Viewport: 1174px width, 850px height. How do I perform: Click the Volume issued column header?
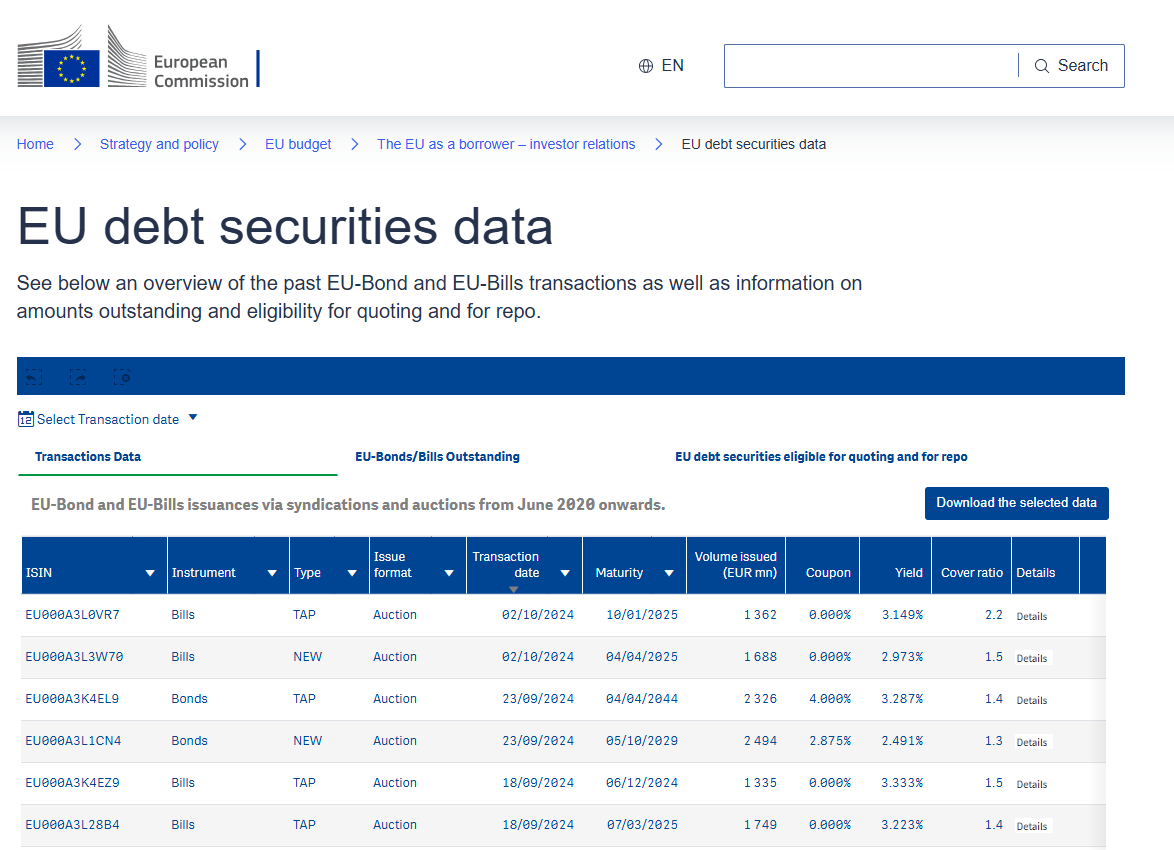735,565
